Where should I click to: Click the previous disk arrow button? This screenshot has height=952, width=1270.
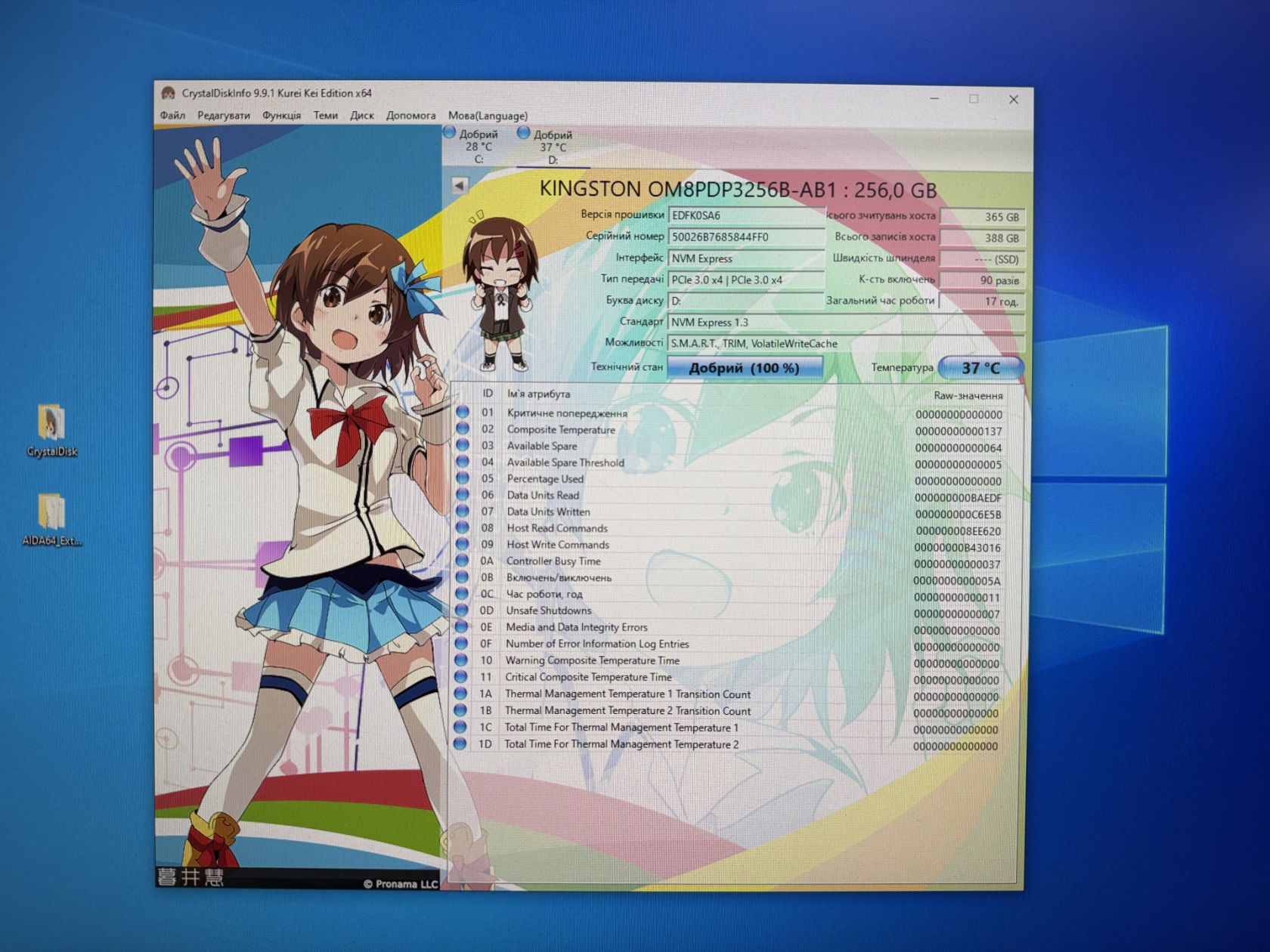(459, 185)
